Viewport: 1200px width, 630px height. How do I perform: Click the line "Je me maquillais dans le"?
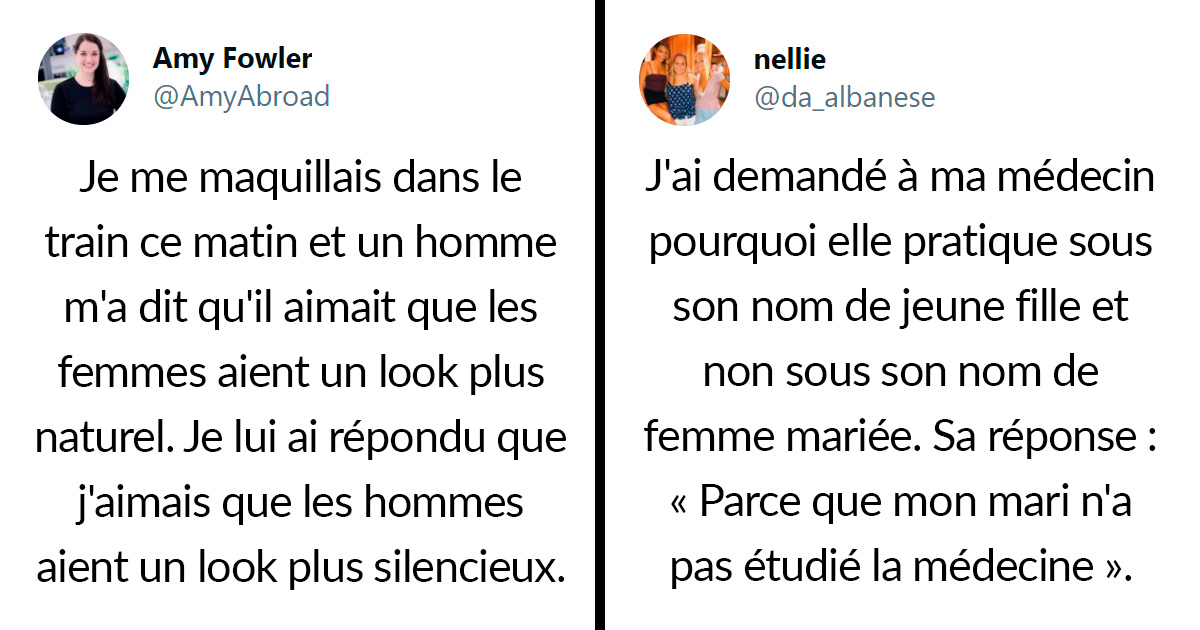click(300, 179)
